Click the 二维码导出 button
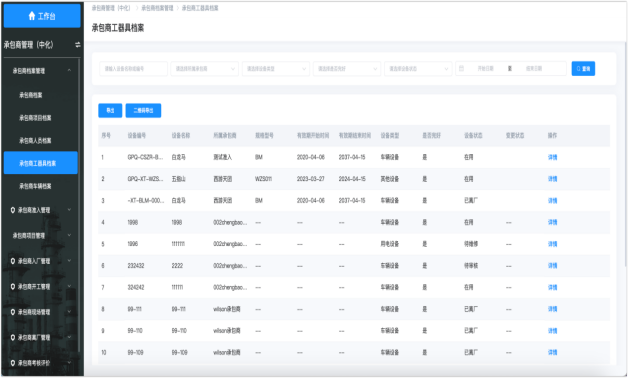629x379 pixels. pos(143,111)
